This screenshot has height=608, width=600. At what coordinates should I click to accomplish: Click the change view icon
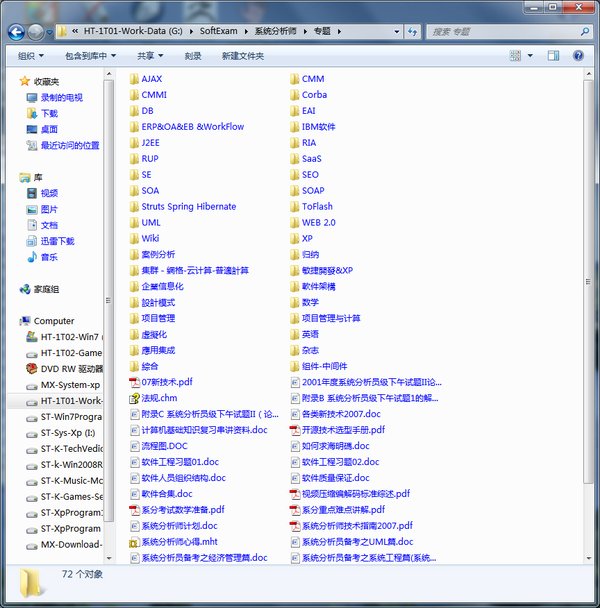(x=515, y=56)
